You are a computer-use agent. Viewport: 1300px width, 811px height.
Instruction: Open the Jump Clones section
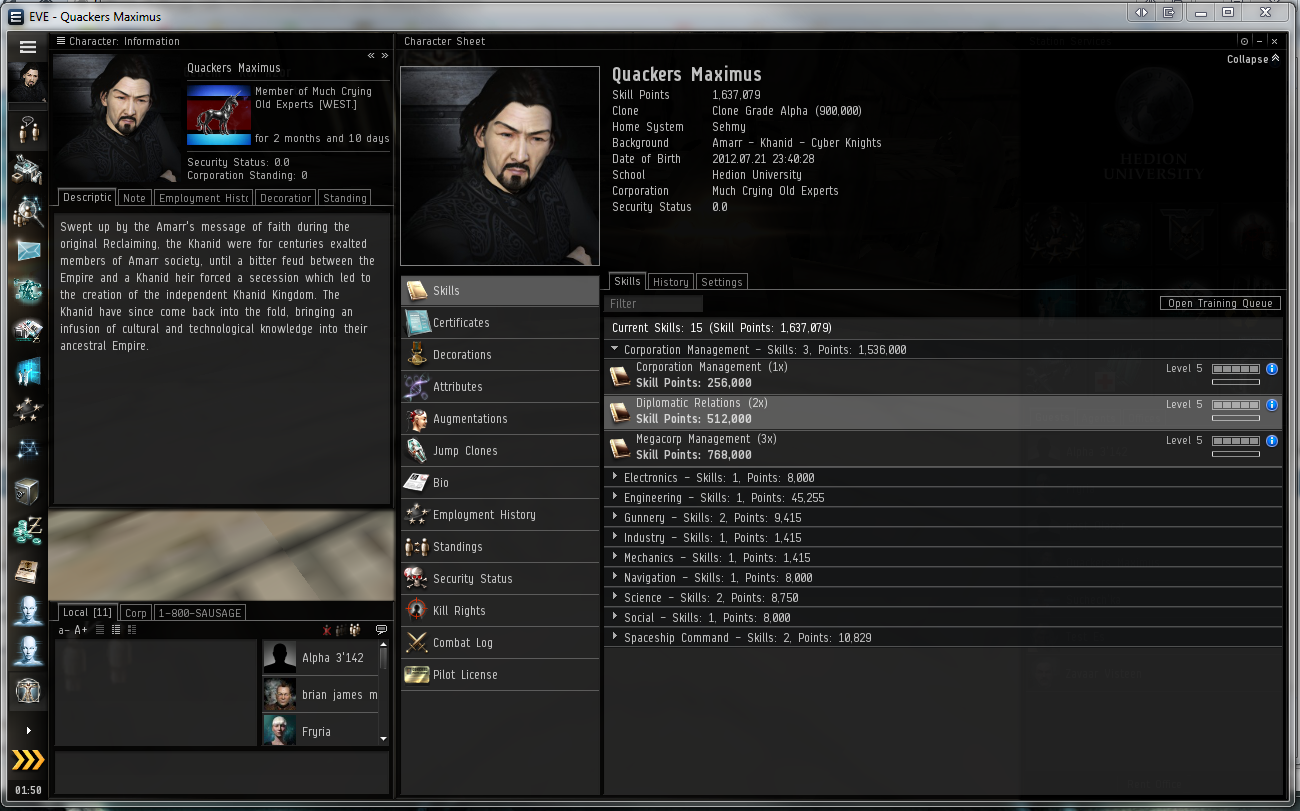point(500,450)
